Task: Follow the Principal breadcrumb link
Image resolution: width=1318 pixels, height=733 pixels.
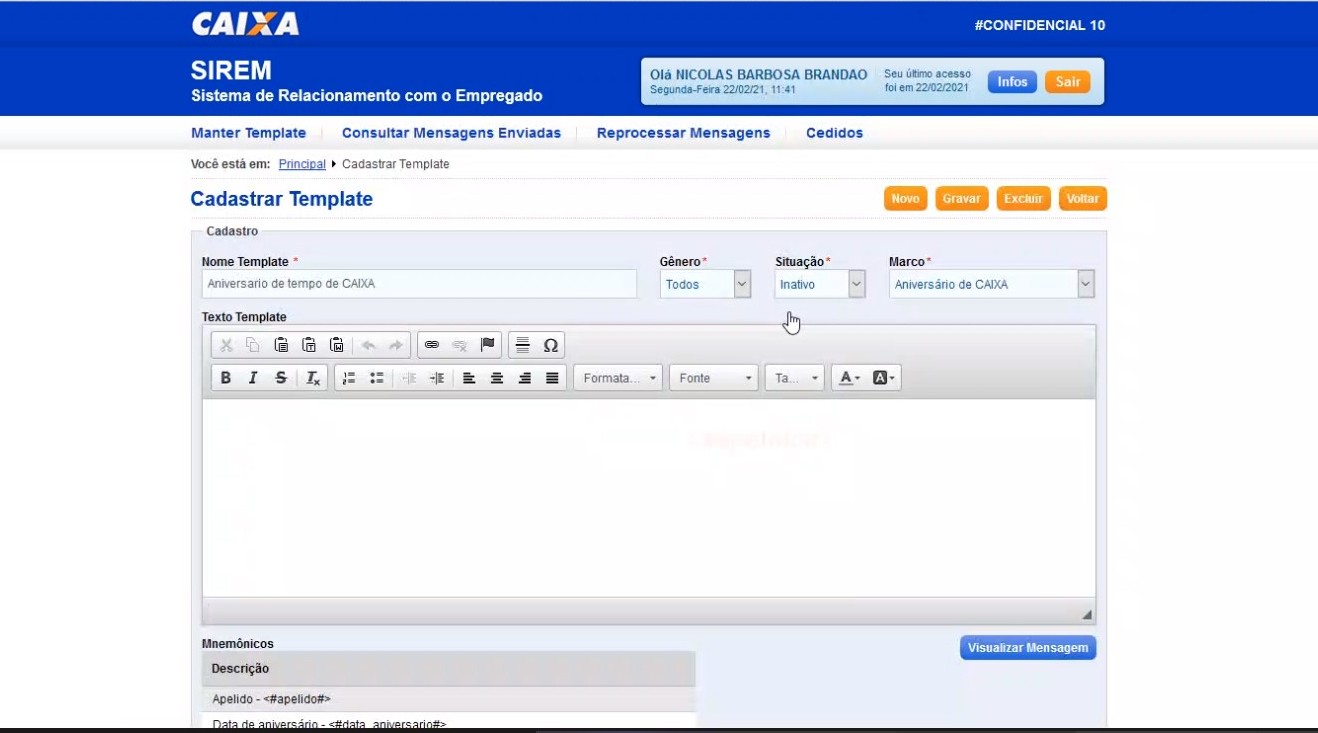Action: coord(302,164)
